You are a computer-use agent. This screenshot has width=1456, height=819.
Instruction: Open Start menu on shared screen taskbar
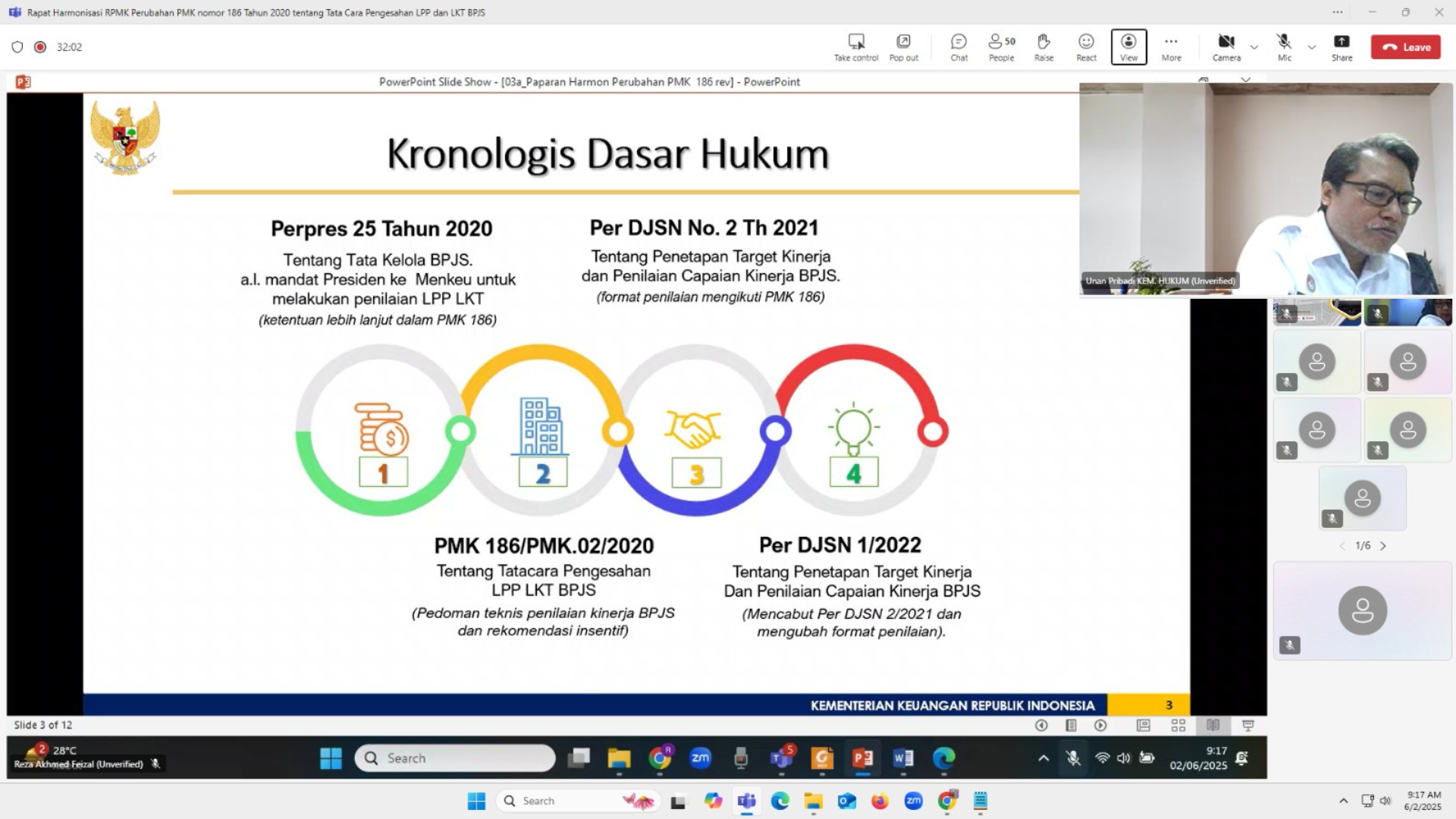click(x=331, y=758)
